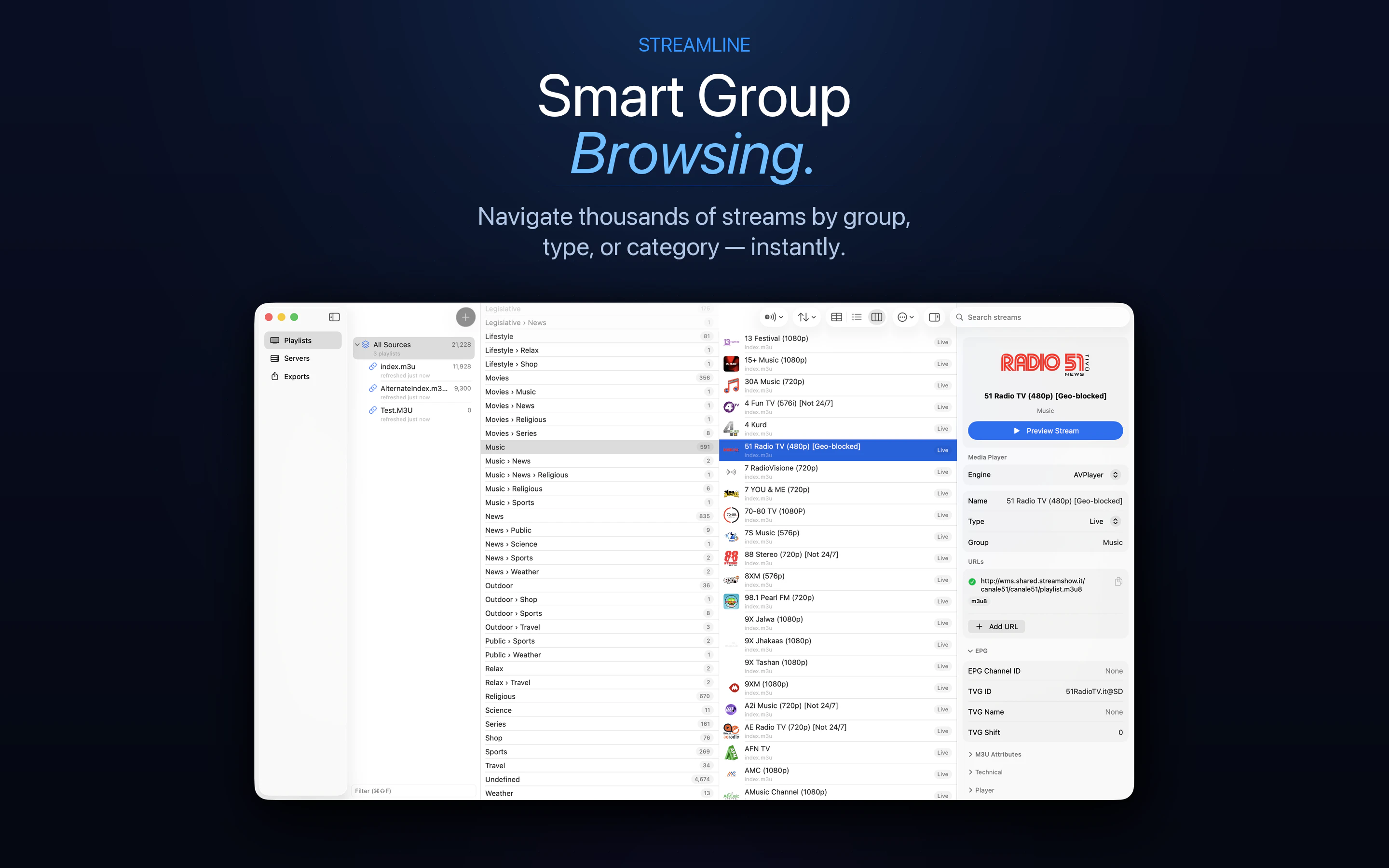Open the sort order icon dropdown

[805, 317]
